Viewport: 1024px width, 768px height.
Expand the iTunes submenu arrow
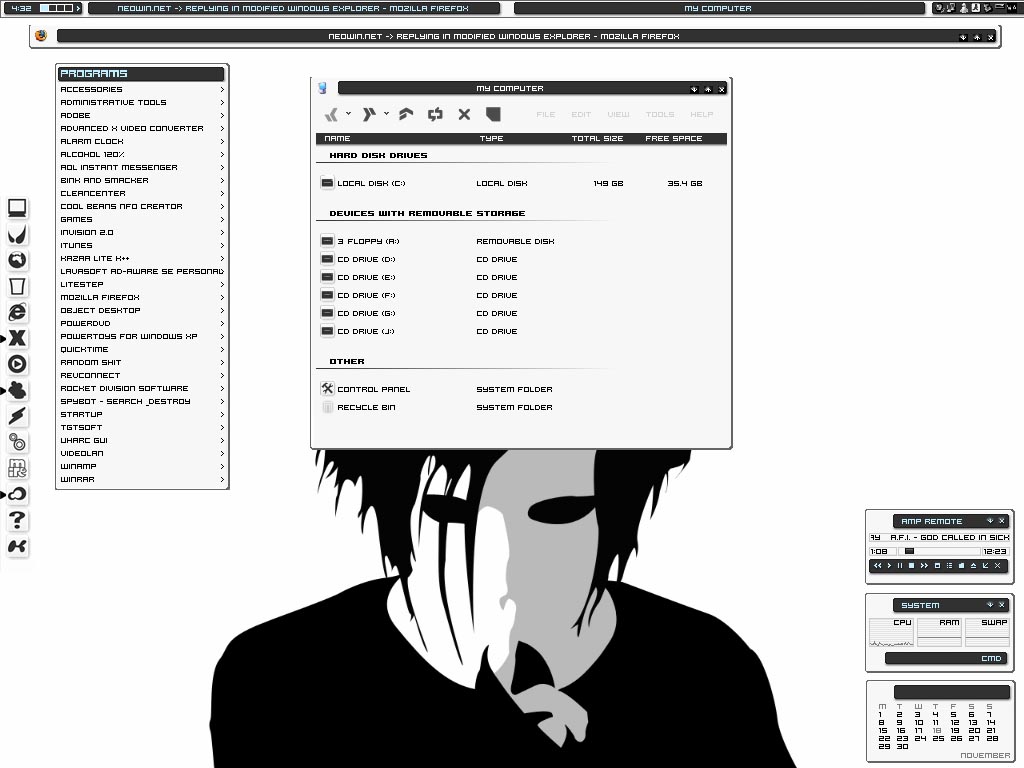point(222,246)
